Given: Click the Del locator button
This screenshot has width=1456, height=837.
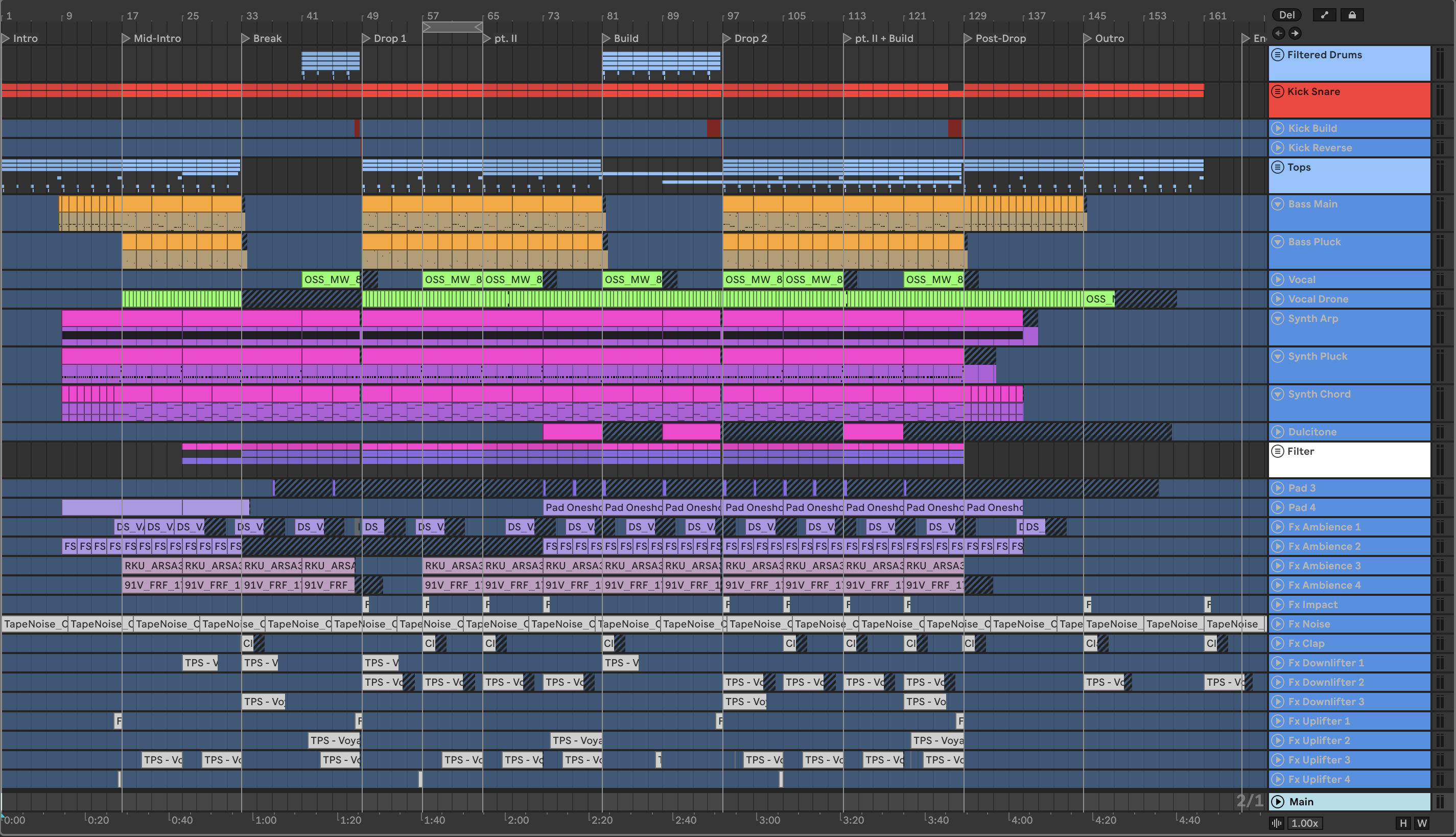Looking at the screenshot, I should click(x=1286, y=15).
